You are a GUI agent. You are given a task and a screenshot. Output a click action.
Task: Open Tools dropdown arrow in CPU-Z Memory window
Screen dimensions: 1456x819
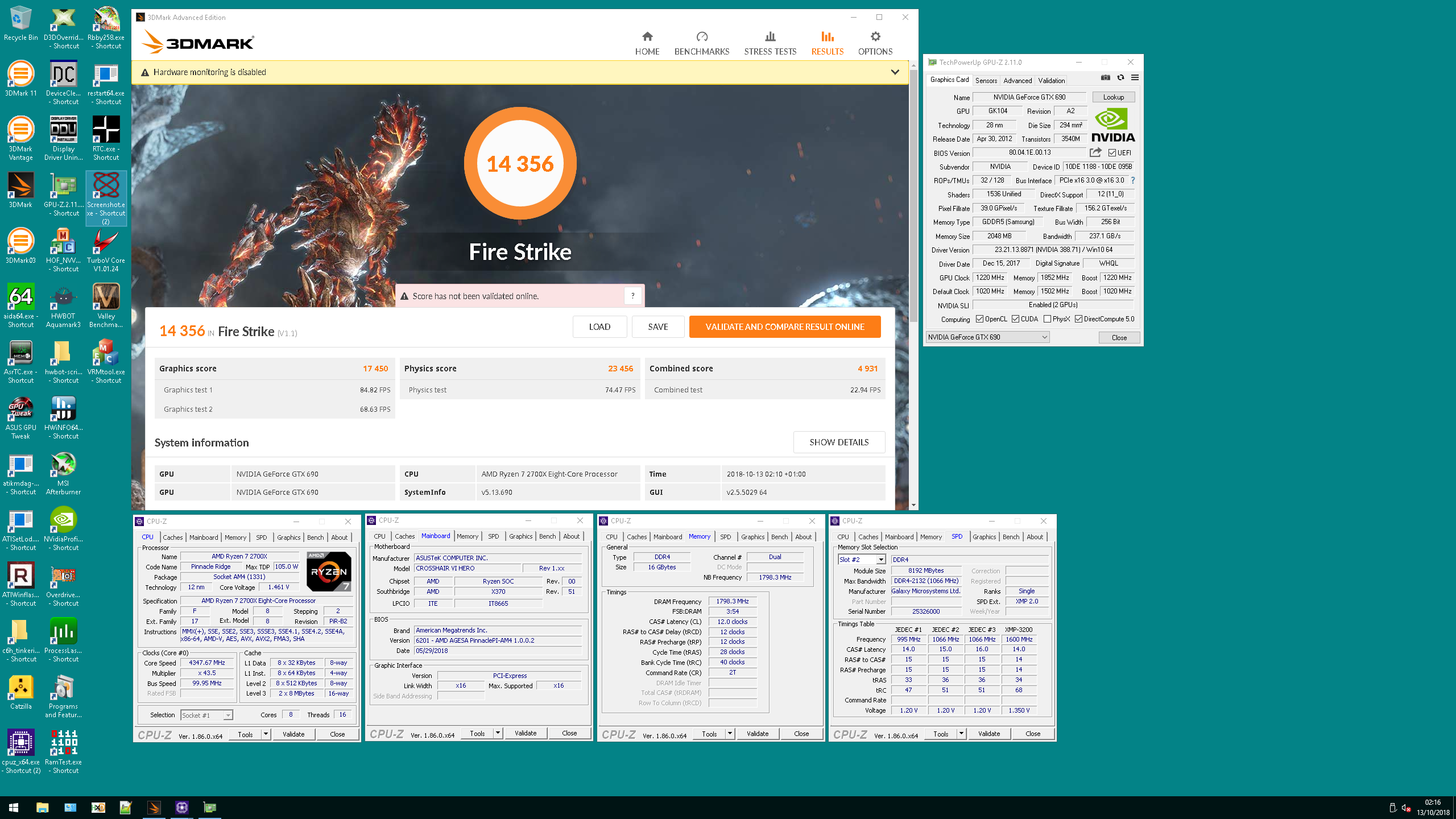click(x=730, y=734)
